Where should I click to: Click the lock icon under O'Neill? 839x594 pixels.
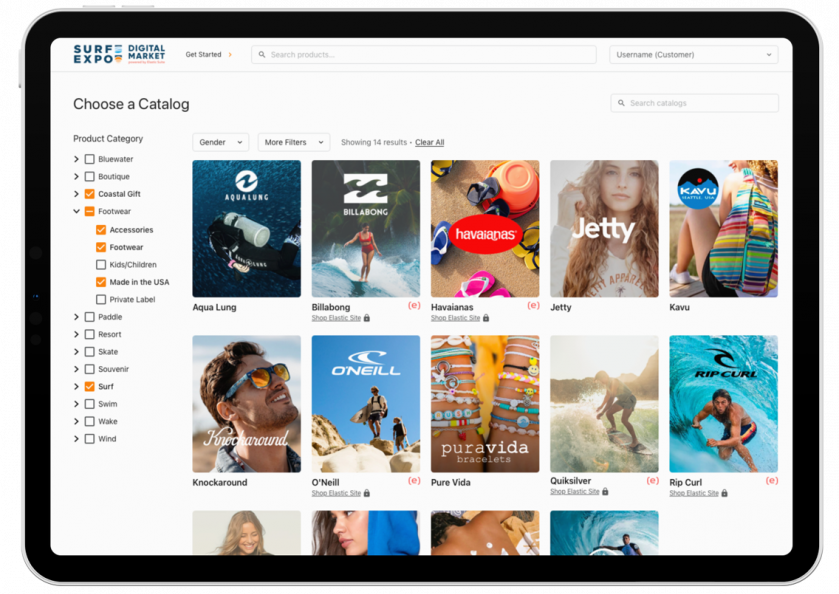click(x=367, y=493)
